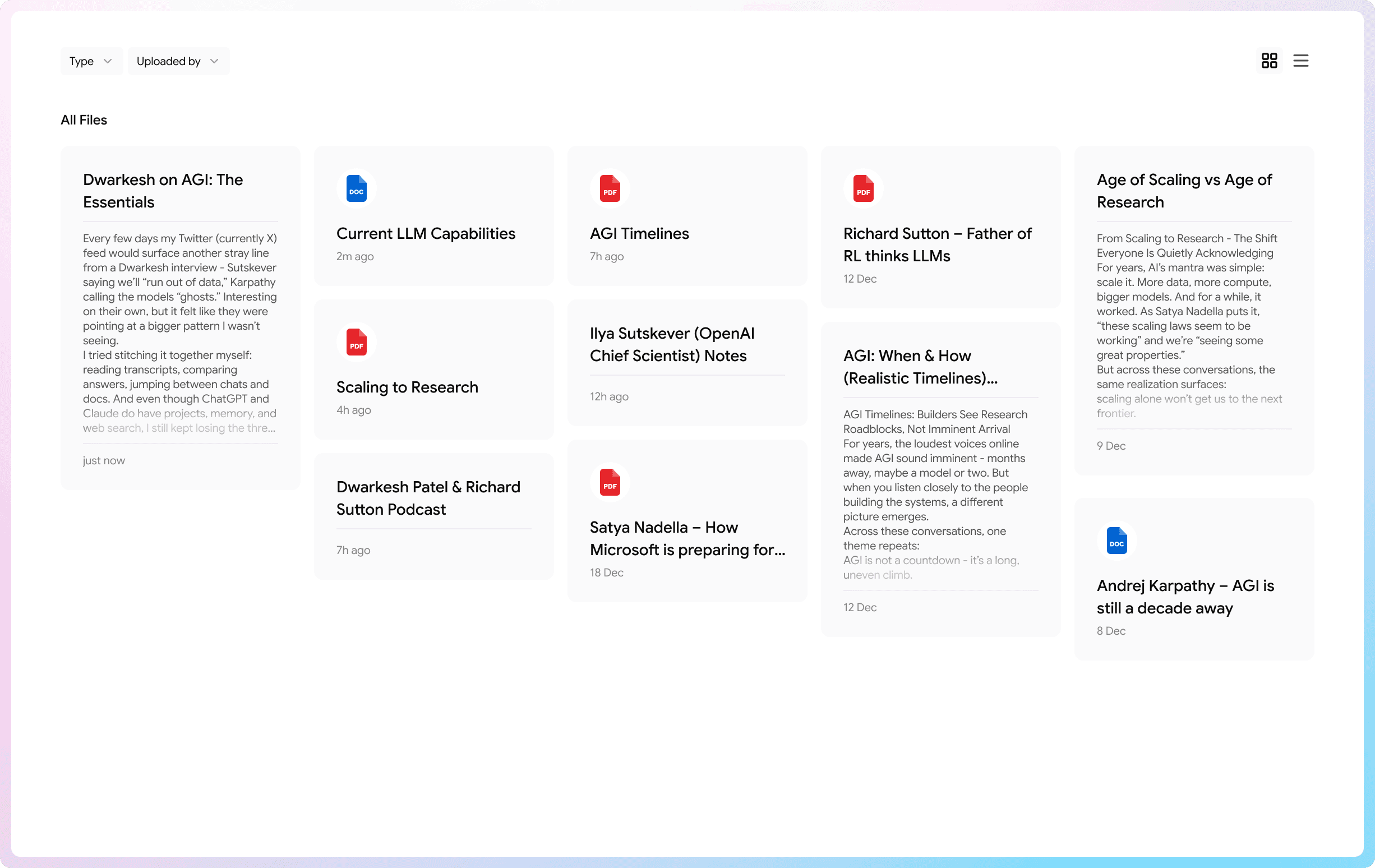
Task: Open Ilya Sutskever Notes card title
Action: click(671, 344)
